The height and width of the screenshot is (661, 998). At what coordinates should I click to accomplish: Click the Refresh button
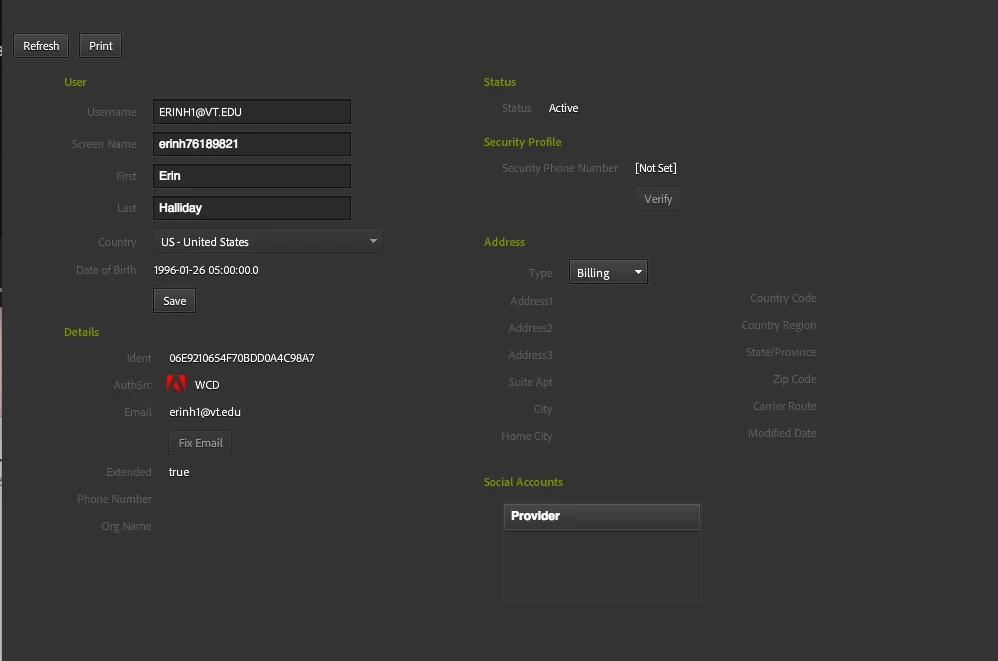coord(40,45)
